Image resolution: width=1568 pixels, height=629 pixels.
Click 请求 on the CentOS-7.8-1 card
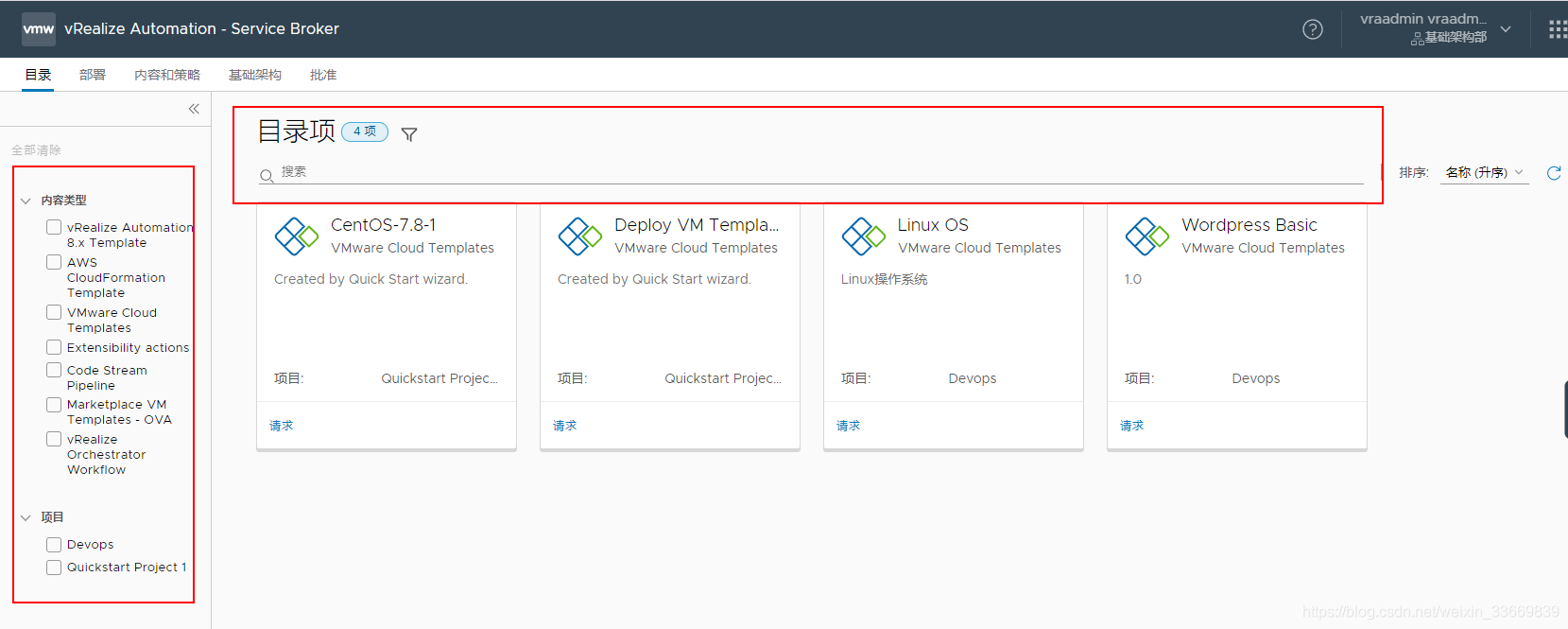(x=282, y=426)
